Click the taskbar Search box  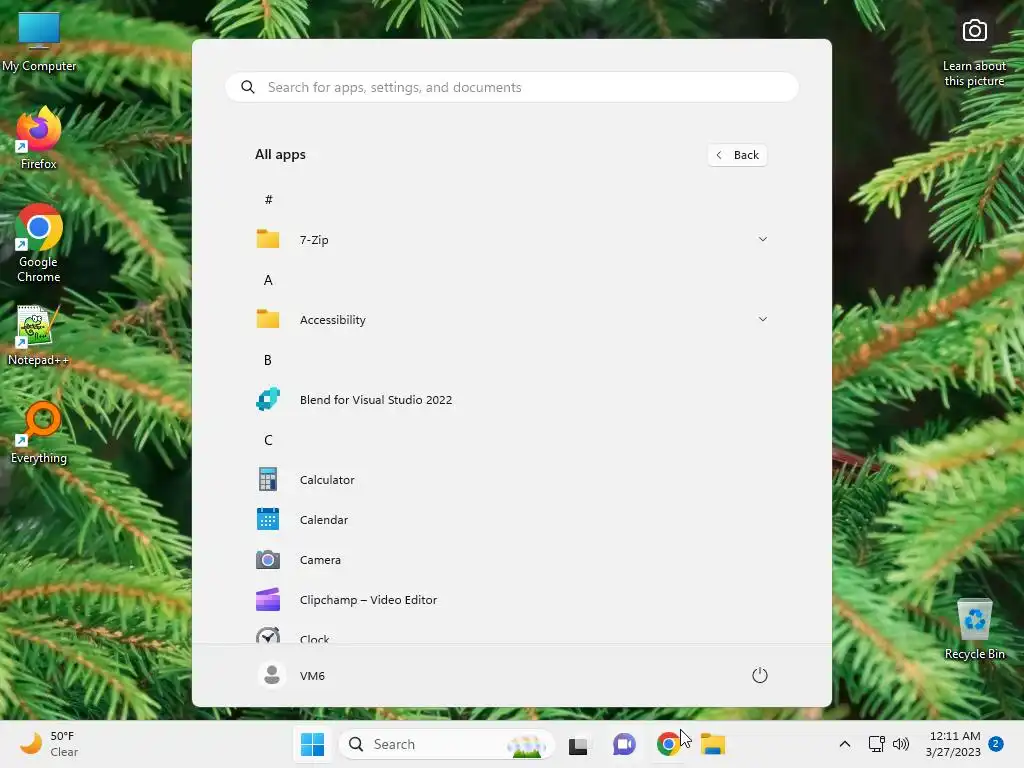[x=446, y=744]
